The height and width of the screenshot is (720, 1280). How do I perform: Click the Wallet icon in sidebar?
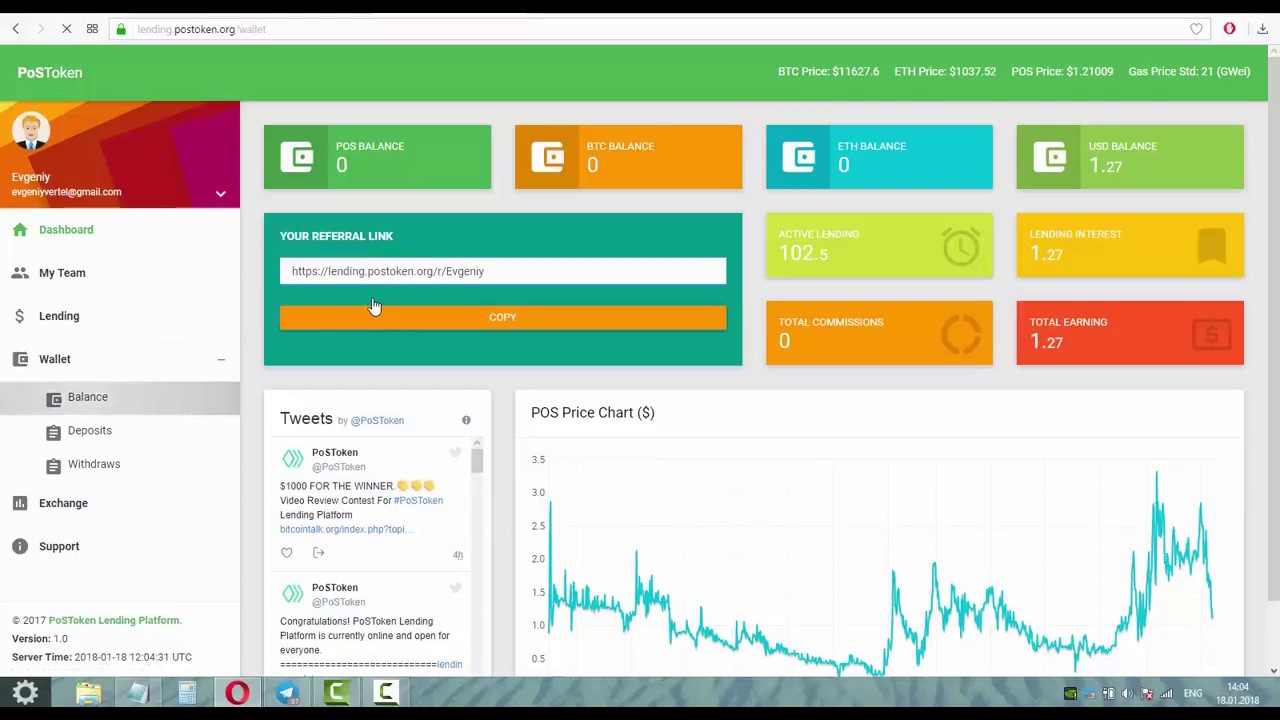tap(20, 359)
